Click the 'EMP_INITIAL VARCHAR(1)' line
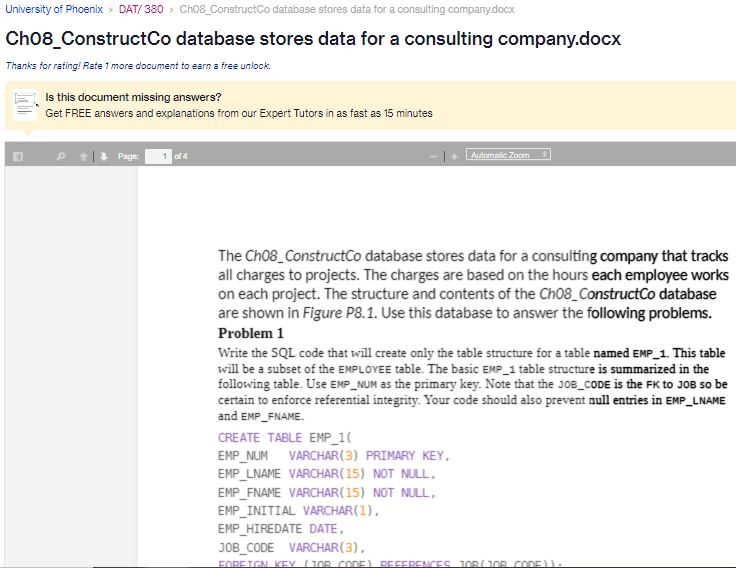Image resolution: width=736 pixels, height=568 pixels. pos(299,511)
